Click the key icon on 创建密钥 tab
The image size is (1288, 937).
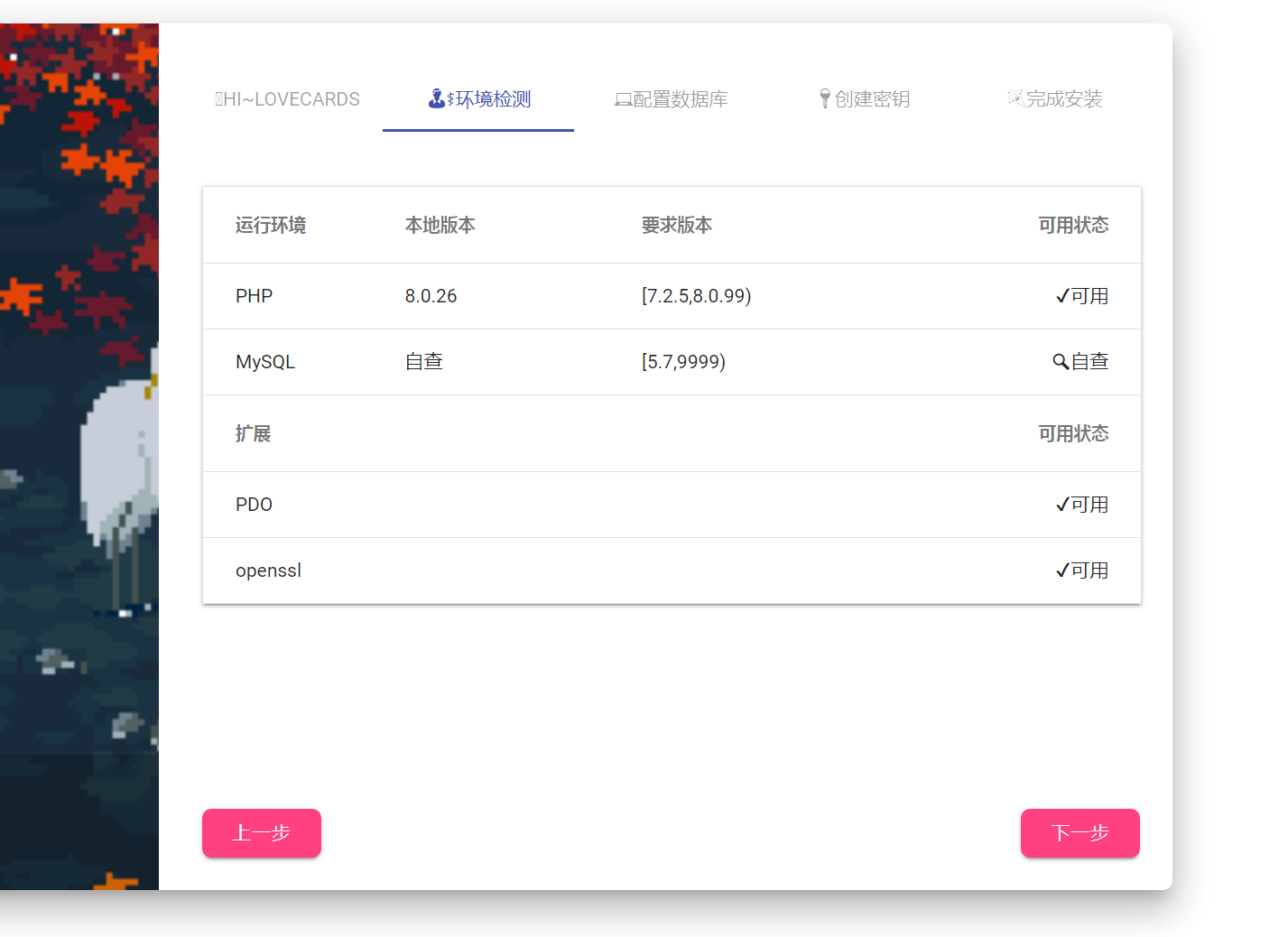824,98
